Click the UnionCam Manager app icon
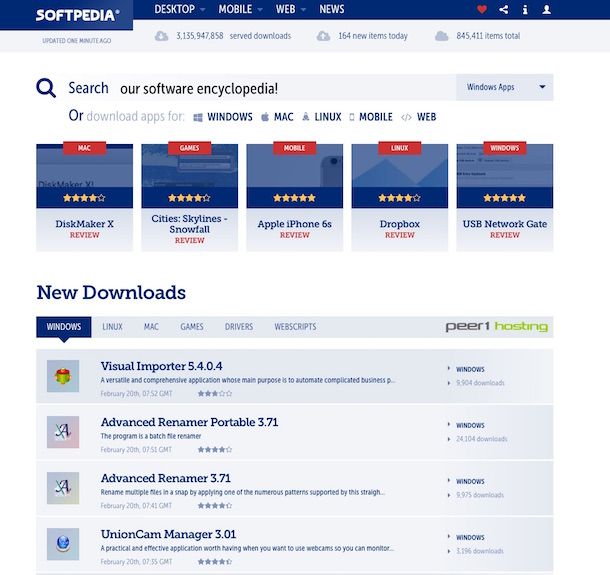This screenshot has width=610, height=575. 63,544
